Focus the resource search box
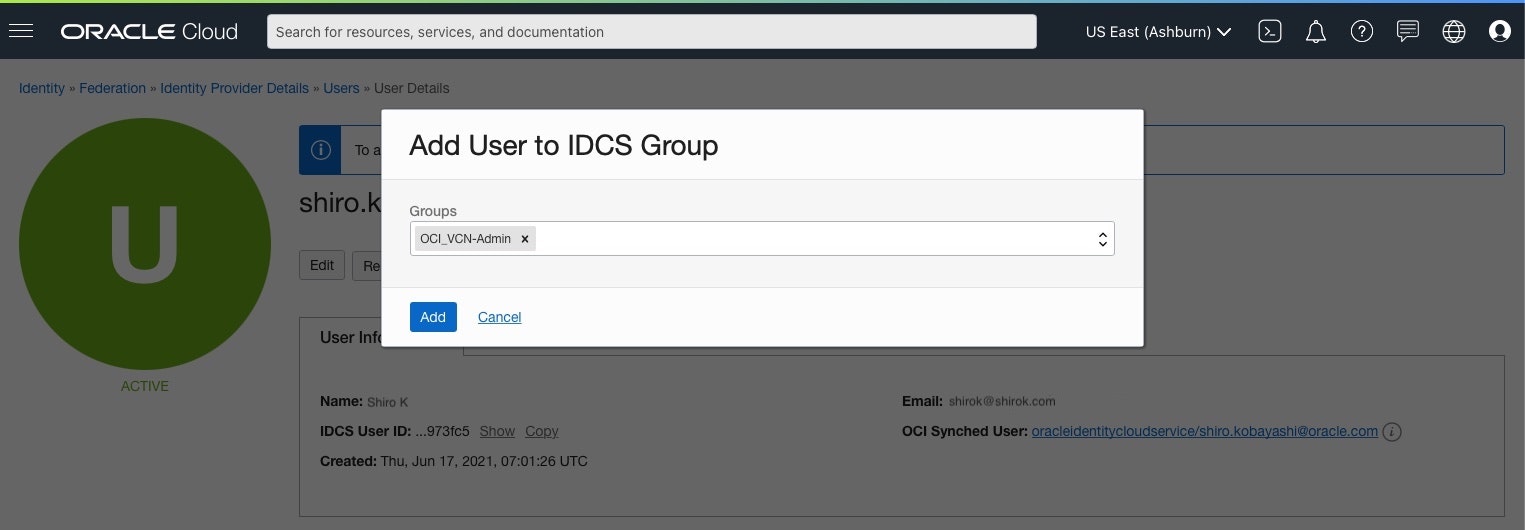1525x530 pixels. (x=652, y=32)
